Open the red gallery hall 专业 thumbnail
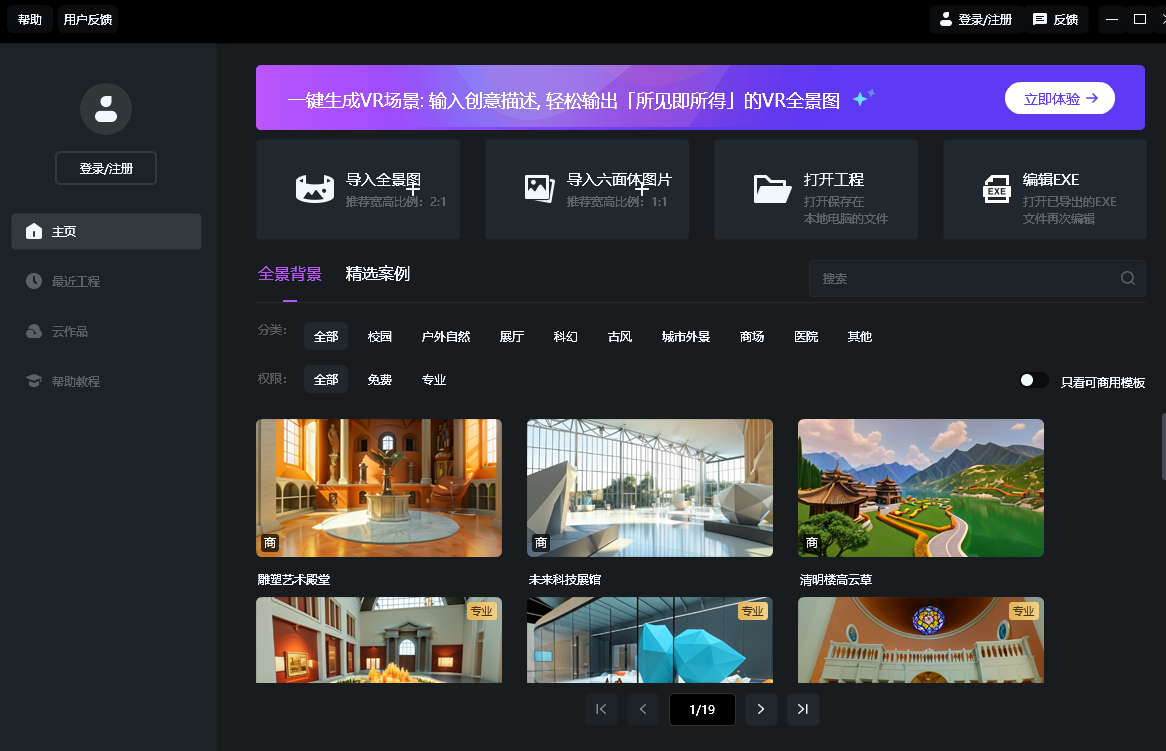This screenshot has width=1166, height=751. (x=379, y=640)
